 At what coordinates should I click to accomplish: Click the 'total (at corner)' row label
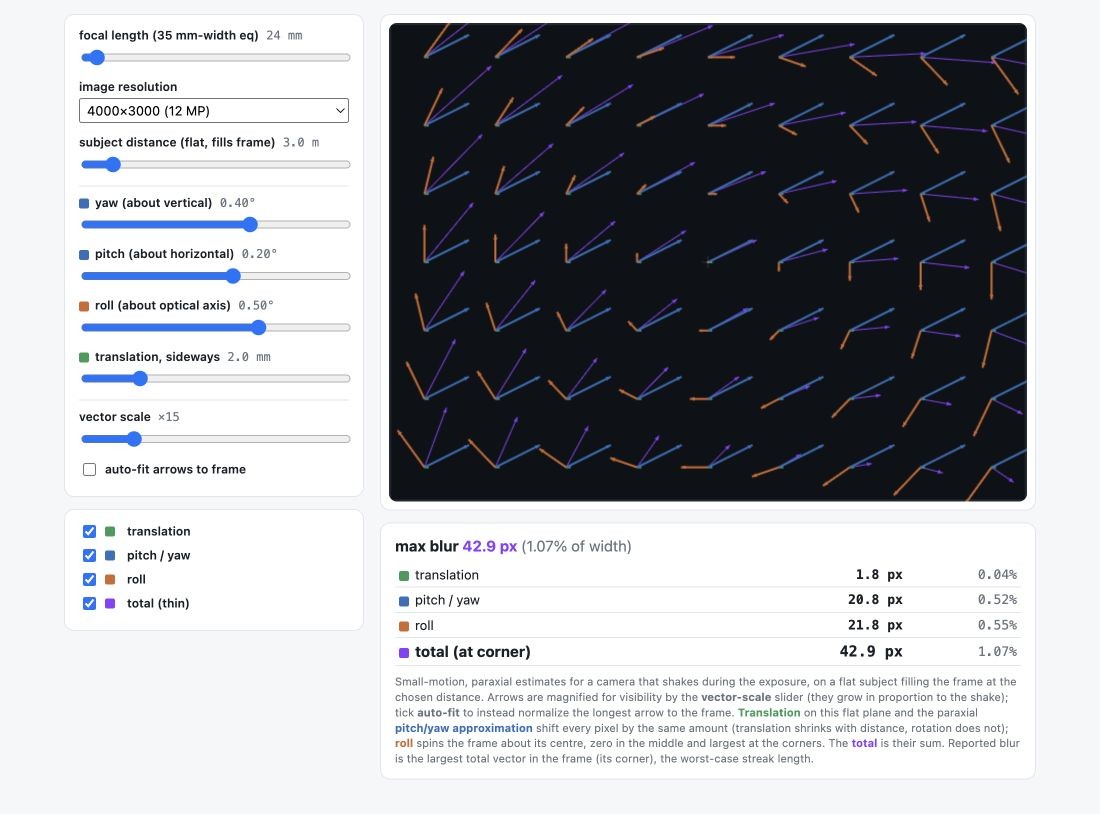click(x=473, y=652)
